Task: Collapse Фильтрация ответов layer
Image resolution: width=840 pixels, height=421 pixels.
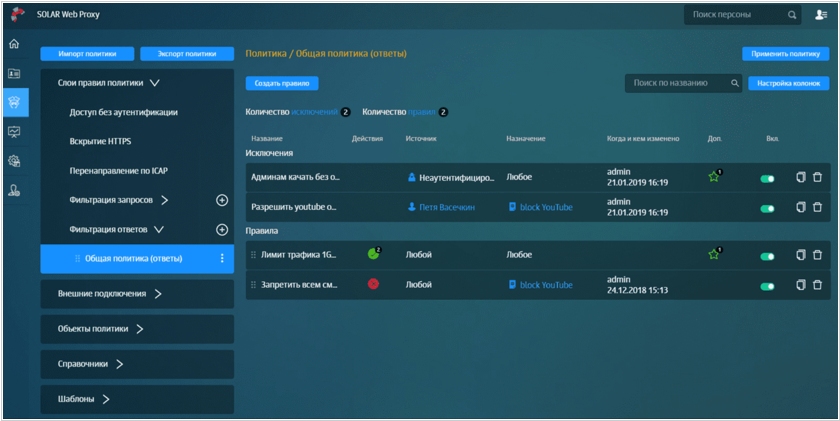Action: [x=159, y=229]
